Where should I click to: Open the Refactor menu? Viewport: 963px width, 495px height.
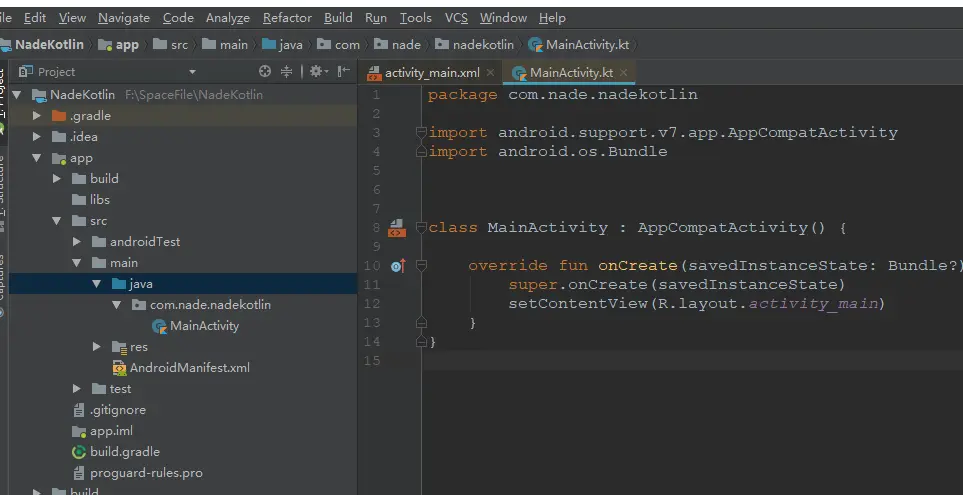(x=287, y=18)
